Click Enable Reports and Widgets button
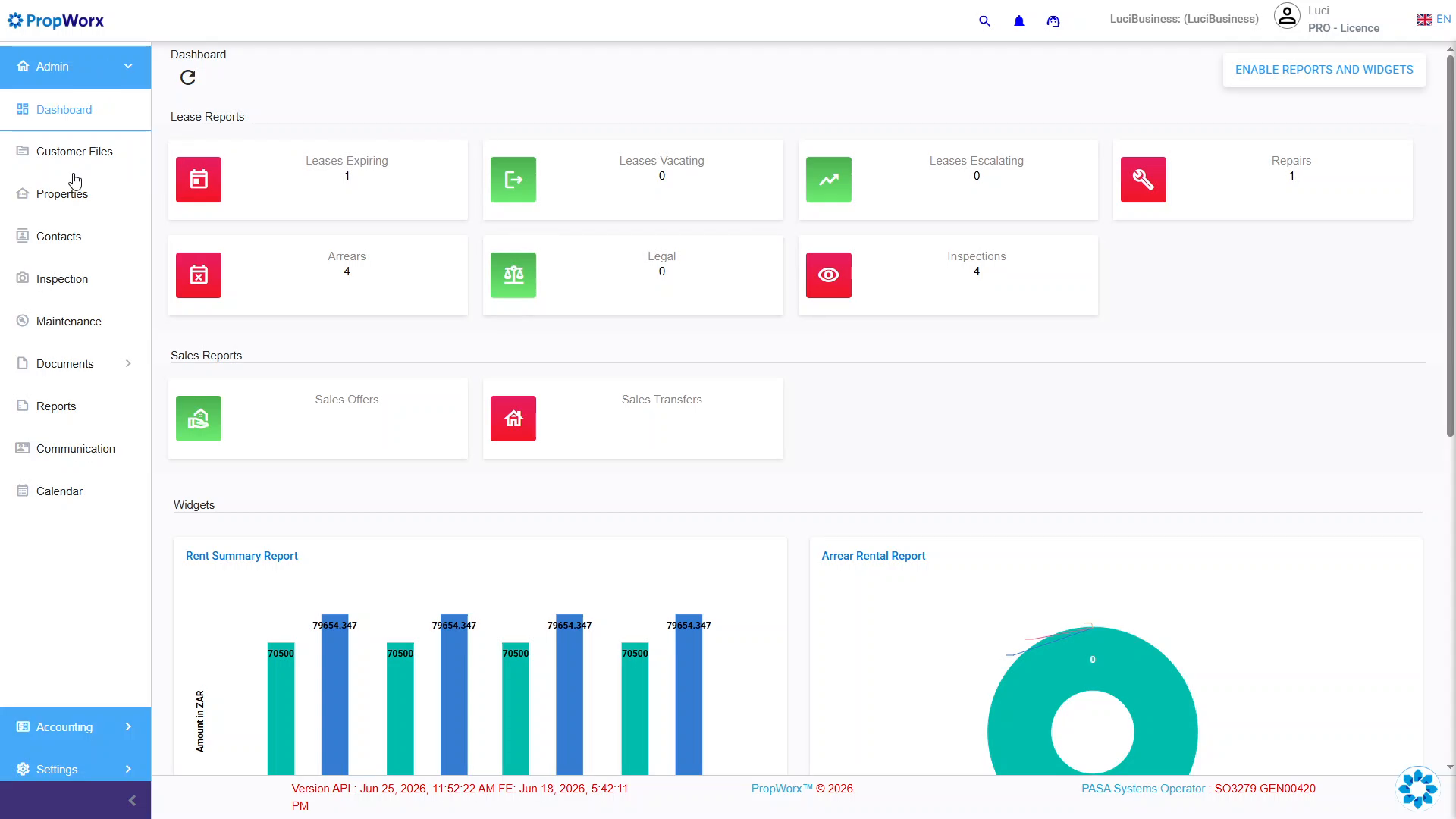 tap(1324, 70)
